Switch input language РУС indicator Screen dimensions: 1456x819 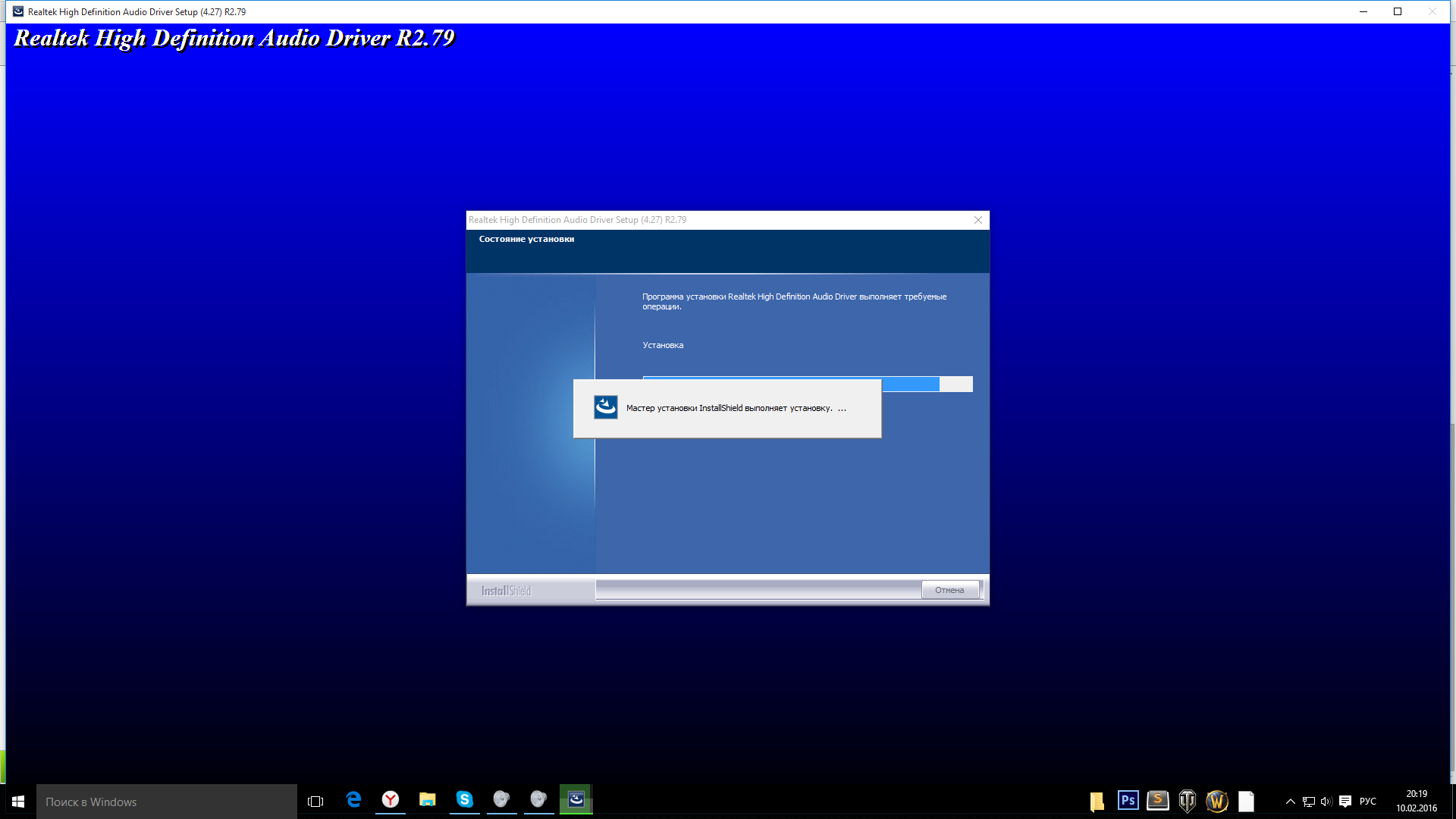coord(1368,802)
